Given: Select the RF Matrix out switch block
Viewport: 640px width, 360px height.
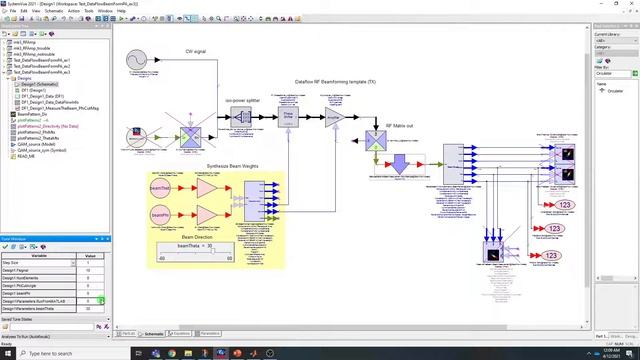Looking at the screenshot, I should (376, 140).
